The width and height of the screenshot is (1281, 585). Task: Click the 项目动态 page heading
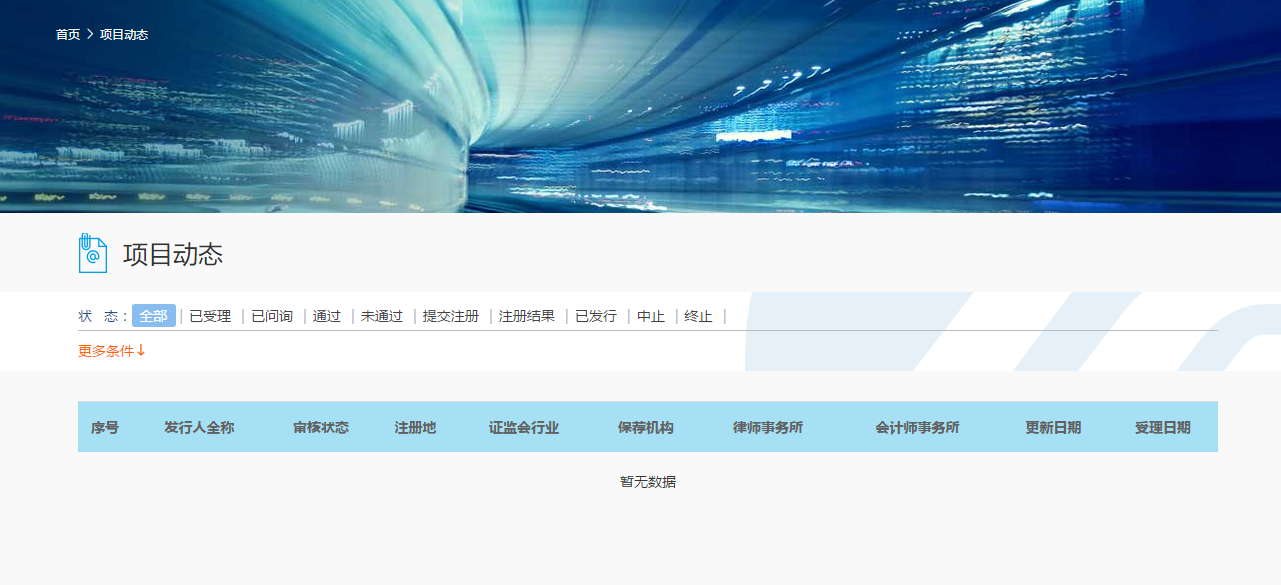(x=173, y=254)
